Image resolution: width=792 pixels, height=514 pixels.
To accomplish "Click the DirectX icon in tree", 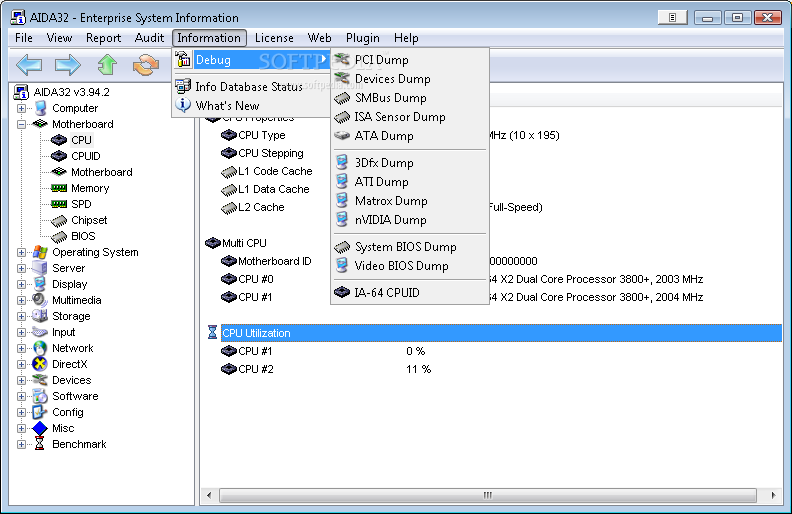I will point(40,364).
